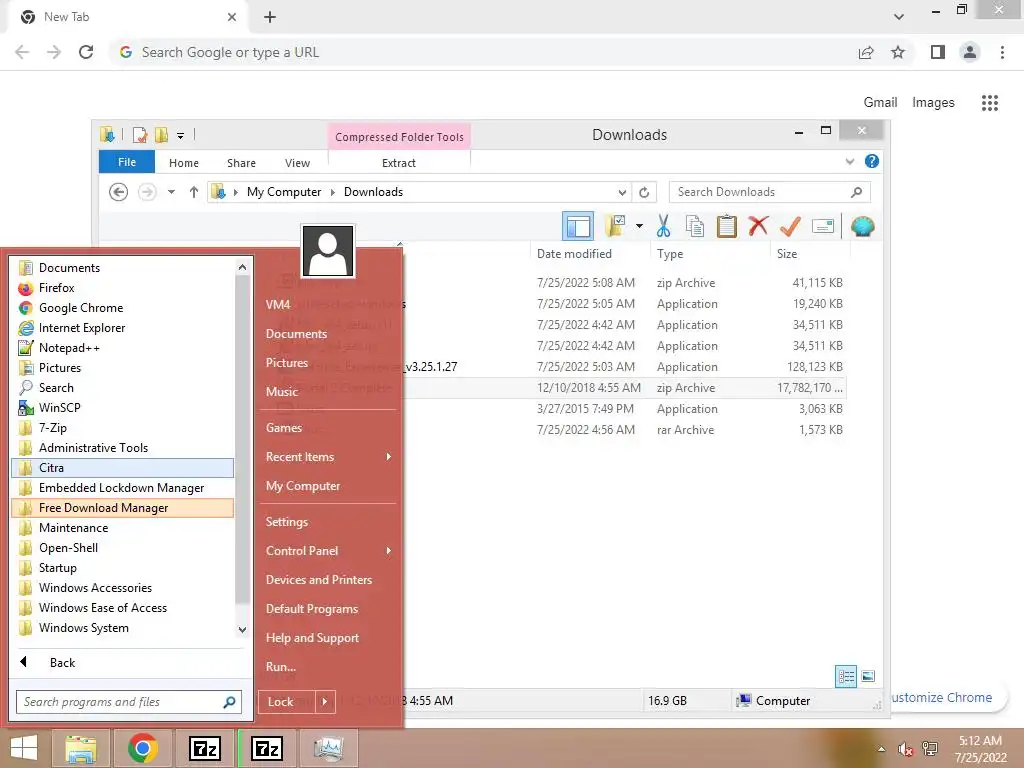Click the Chrome taskbar icon
This screenshot has width=1024, height=768.
143,748
